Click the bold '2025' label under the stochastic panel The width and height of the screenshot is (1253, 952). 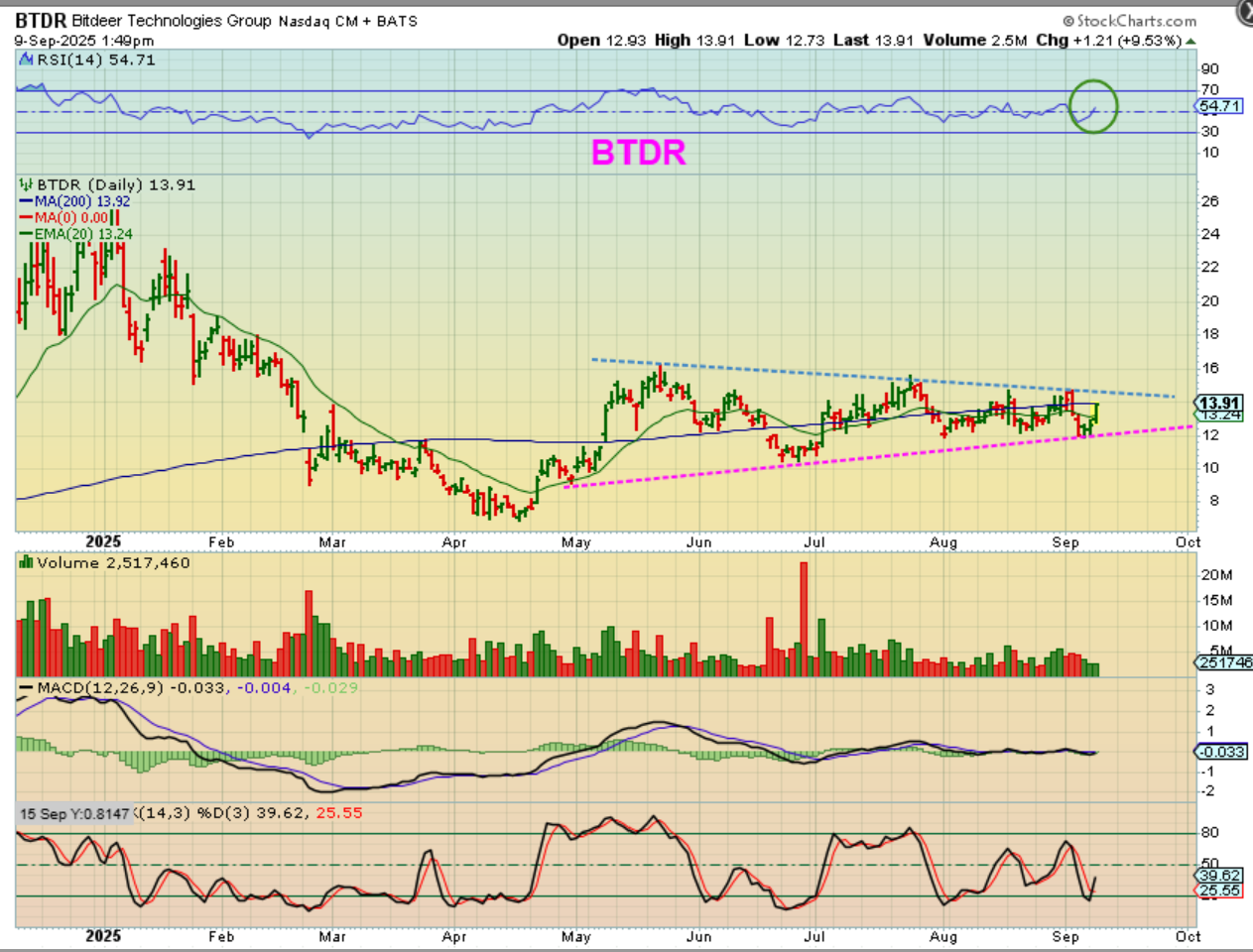(x=103, y=936)
